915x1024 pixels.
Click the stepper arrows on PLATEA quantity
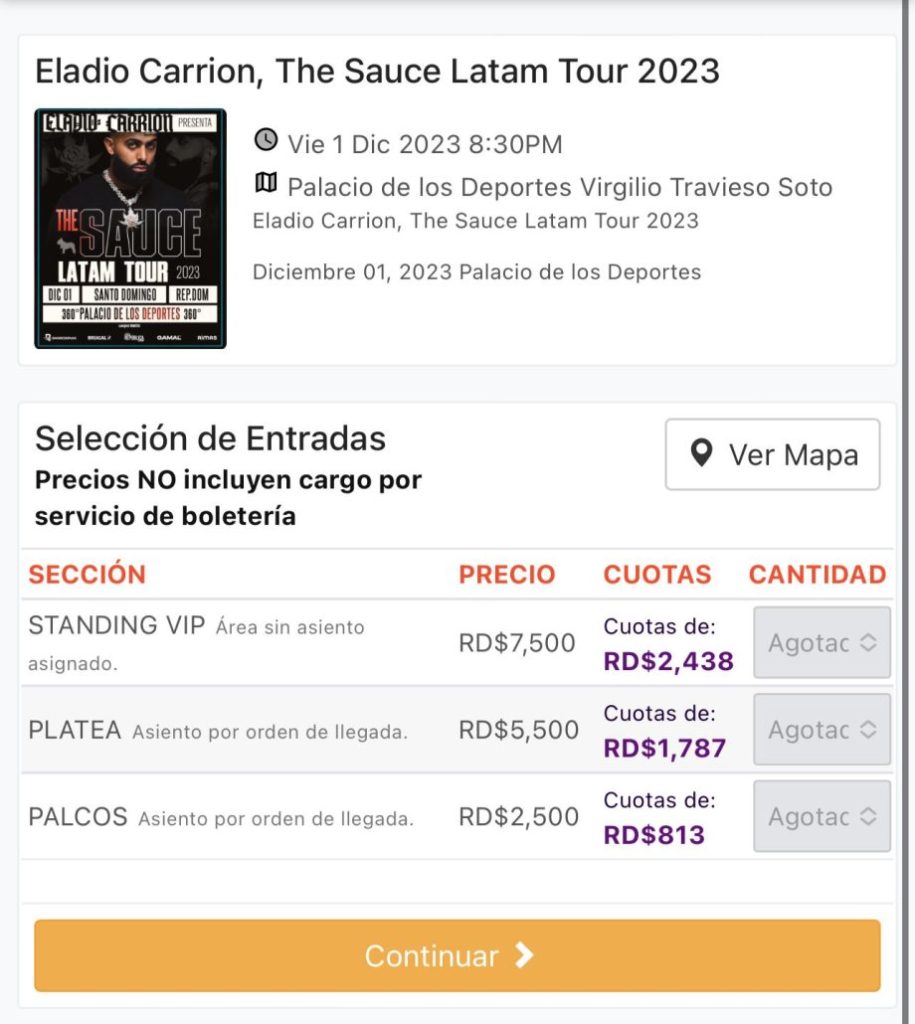[x=867, y=729]
